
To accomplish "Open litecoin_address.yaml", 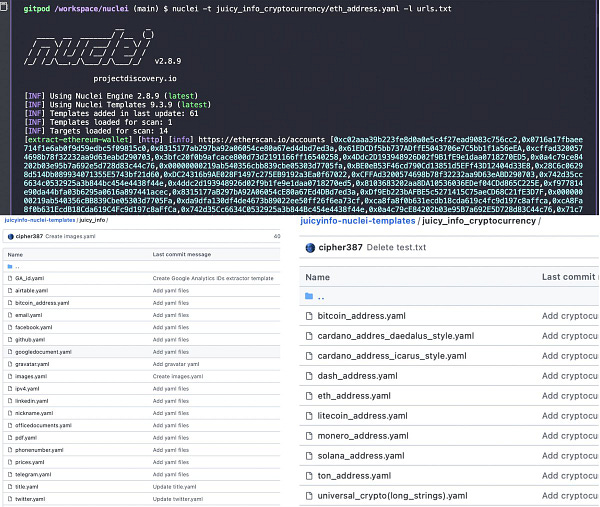I will pyautogui.click(x=362, y=416).
